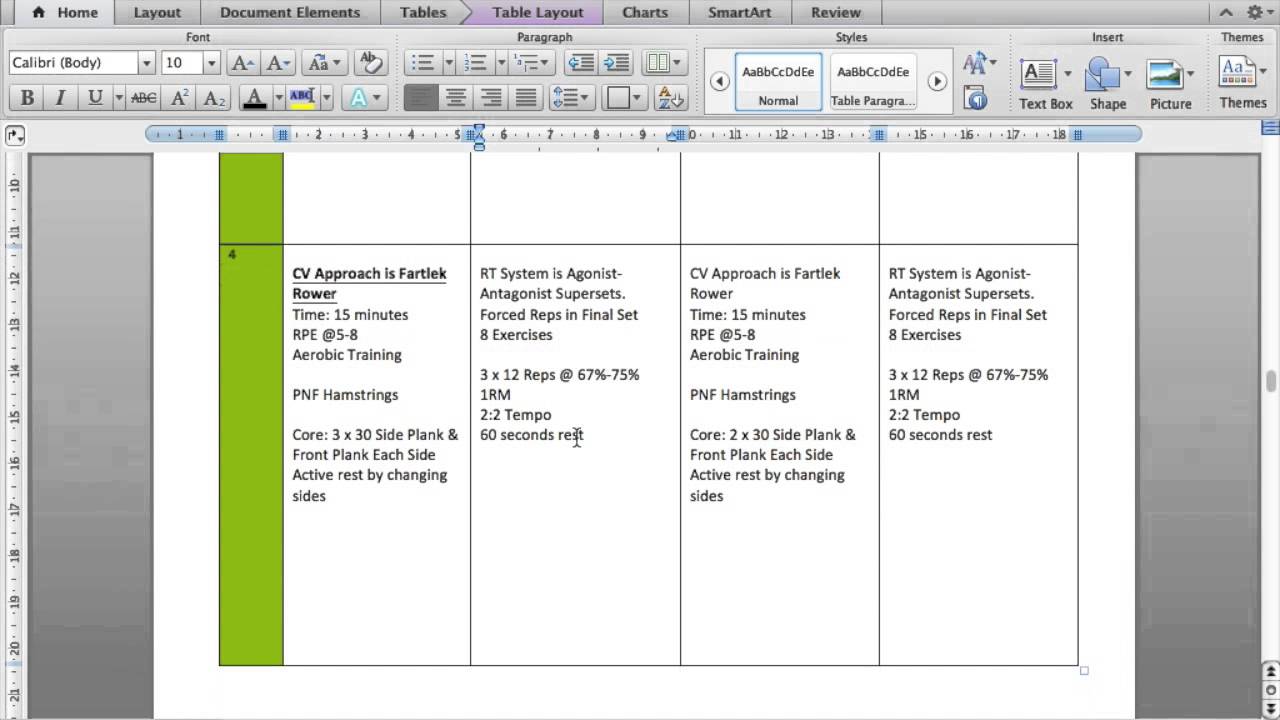Open the font name dropdown

(146, 63)
